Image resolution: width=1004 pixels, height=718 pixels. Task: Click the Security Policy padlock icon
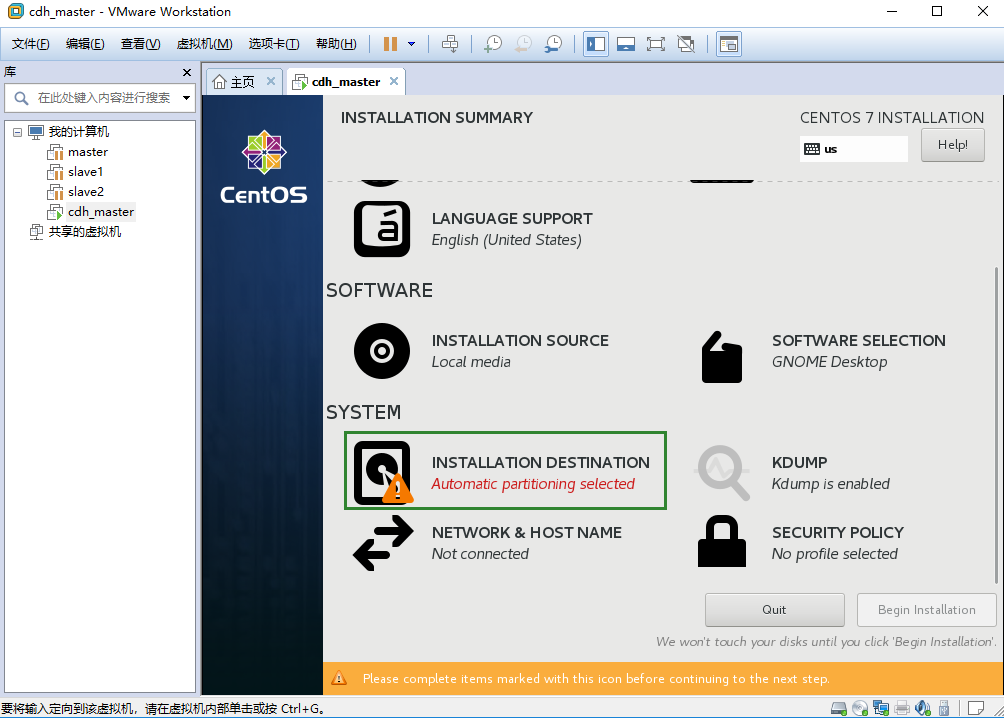(722, 542)
